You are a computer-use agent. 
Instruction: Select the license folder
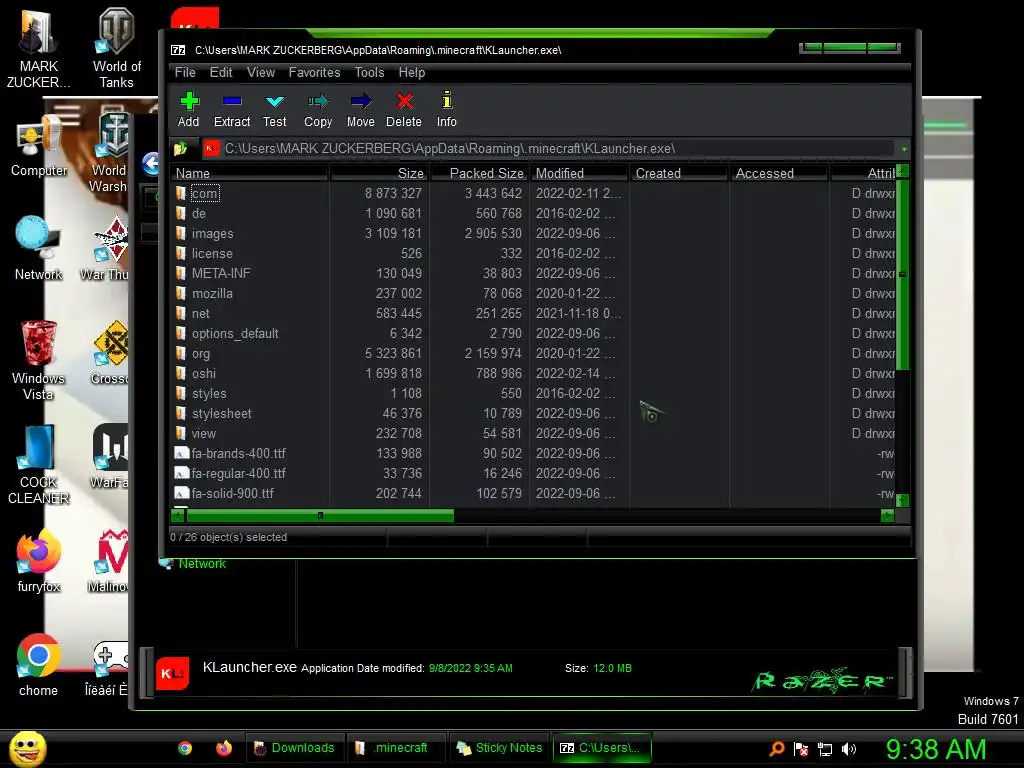[x=212, y=253]
